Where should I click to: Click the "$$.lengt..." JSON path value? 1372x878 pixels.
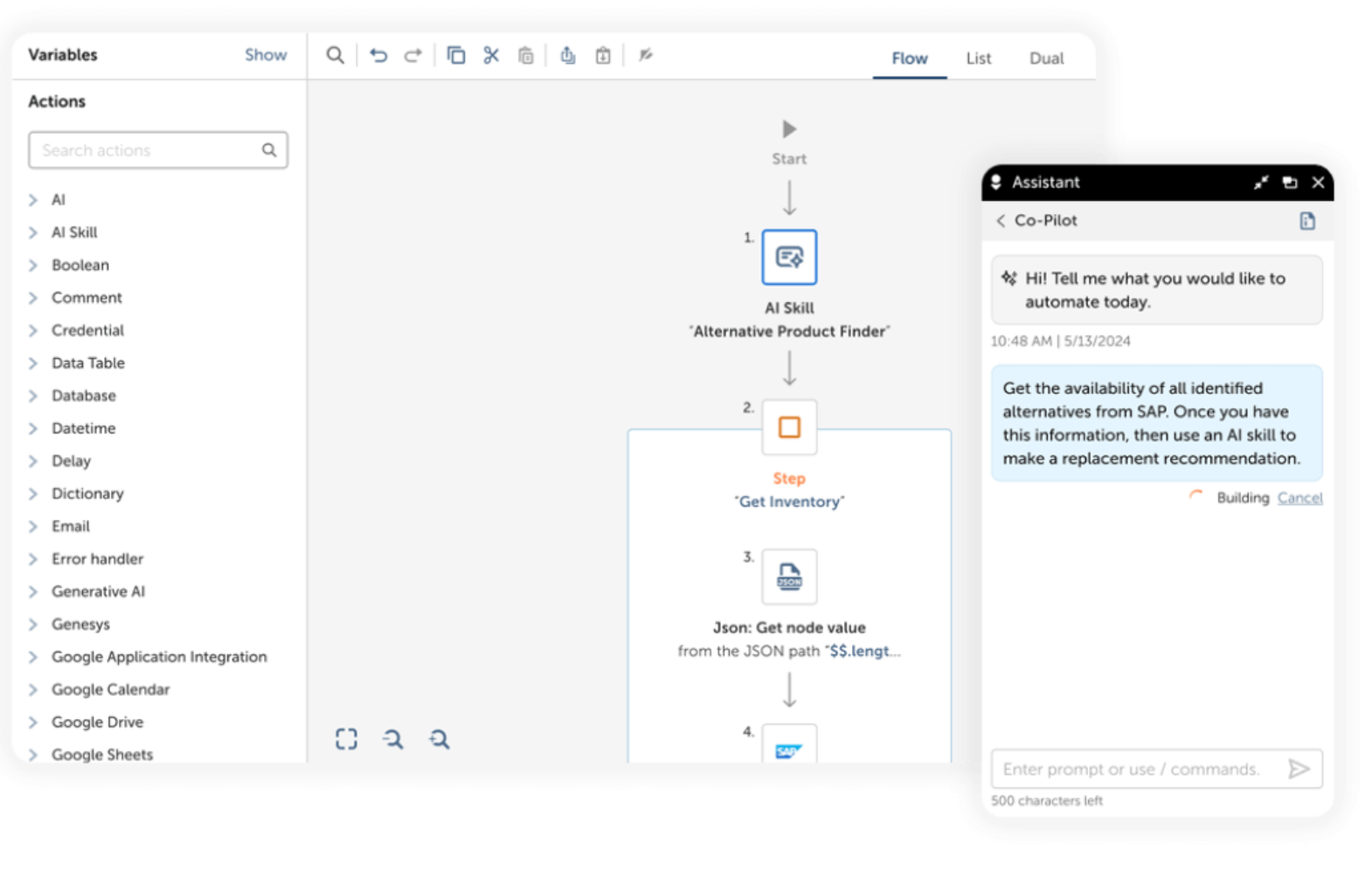[x=863, y=651]
